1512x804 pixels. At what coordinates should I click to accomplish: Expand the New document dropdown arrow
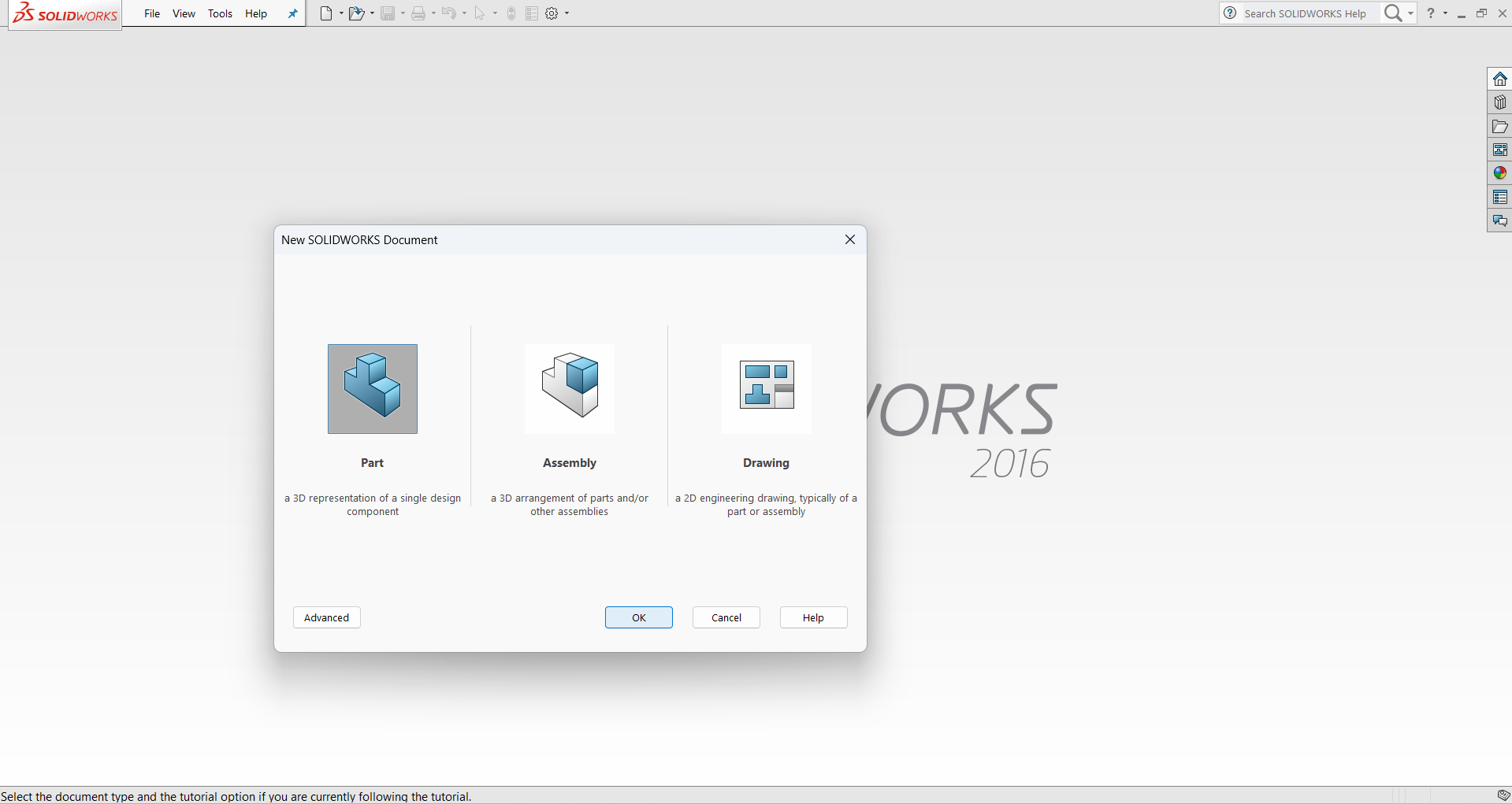341,13
